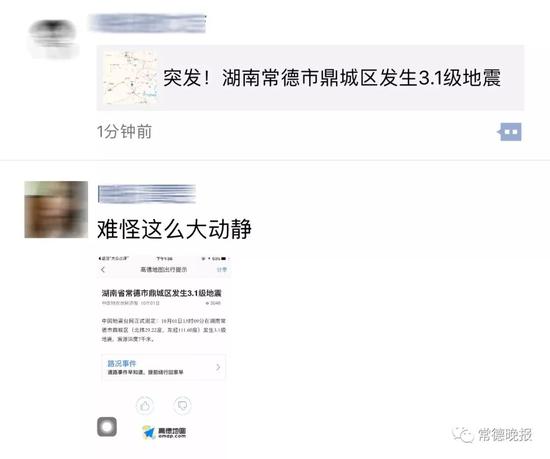Viewport: 550px width, 459px height.
Task: Tap the thumbs-up icon in the screenshot
Action: pos(145,406)
